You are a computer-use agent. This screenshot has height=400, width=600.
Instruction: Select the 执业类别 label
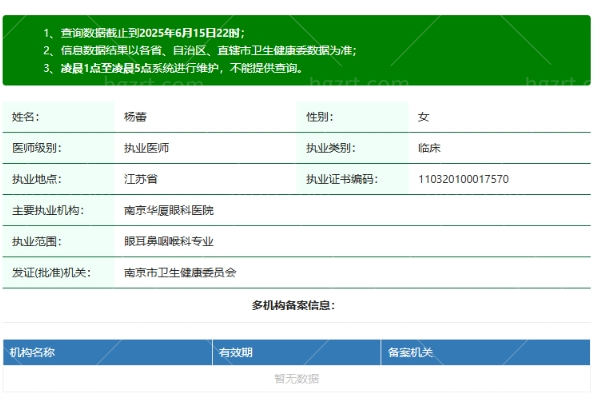click(331, 148)
